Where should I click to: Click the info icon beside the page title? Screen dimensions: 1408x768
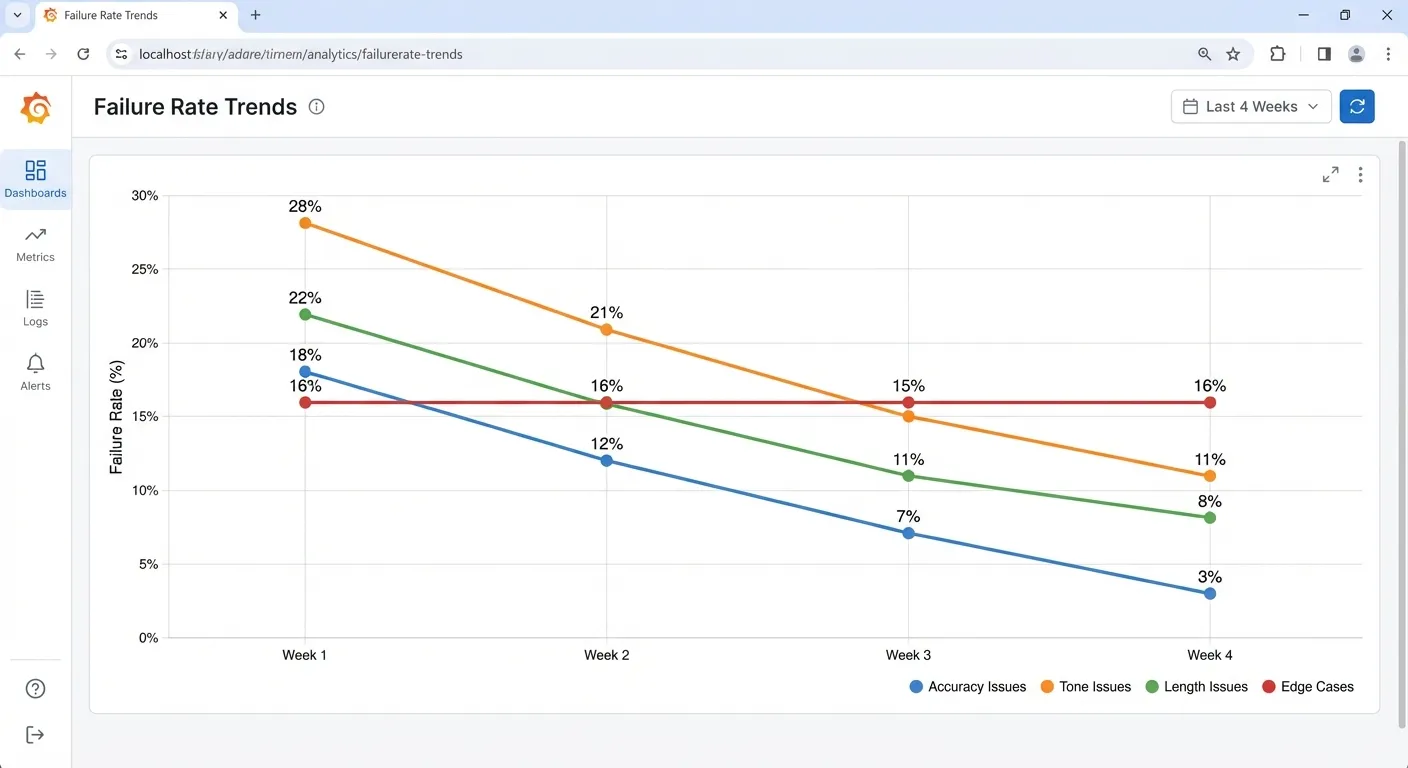pos(316,106)
